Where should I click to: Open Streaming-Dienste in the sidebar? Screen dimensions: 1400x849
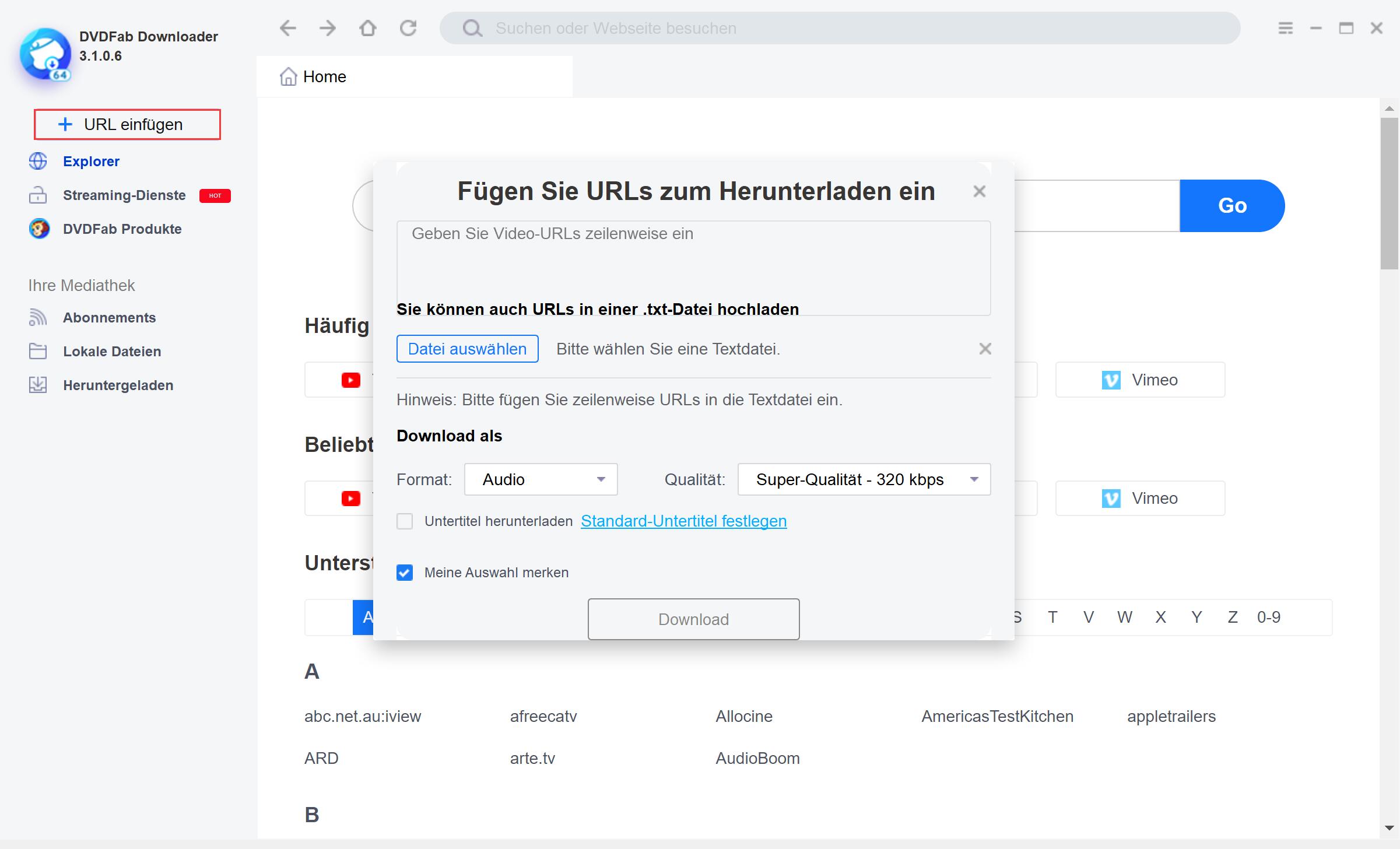pos(124,195)
